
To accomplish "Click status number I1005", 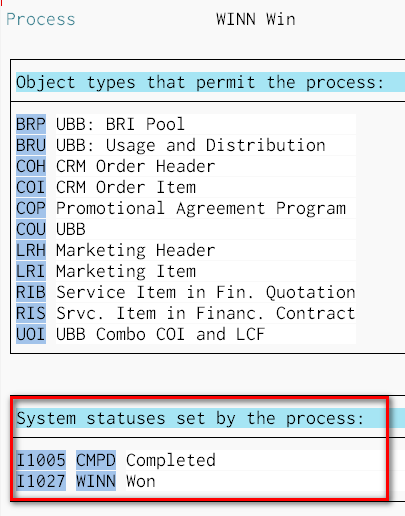I will point(41,460).
